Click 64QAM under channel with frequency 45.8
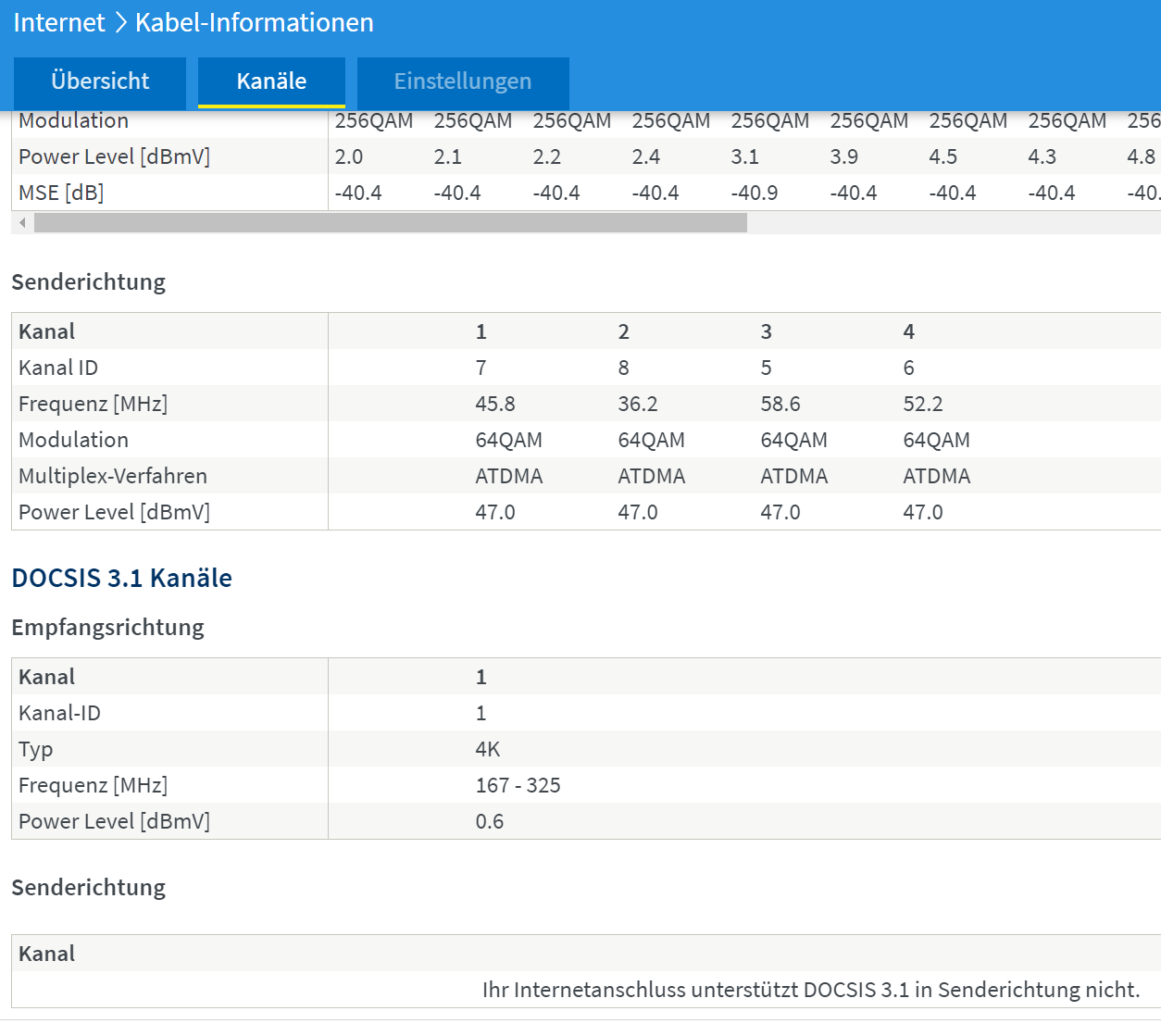 (x=509, y=440)
